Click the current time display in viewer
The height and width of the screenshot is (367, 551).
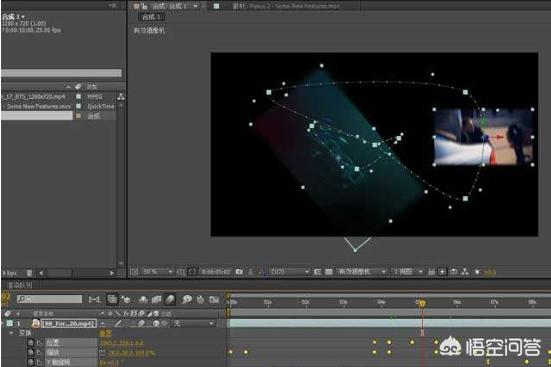pyautogui.click(x=216, y=272)
